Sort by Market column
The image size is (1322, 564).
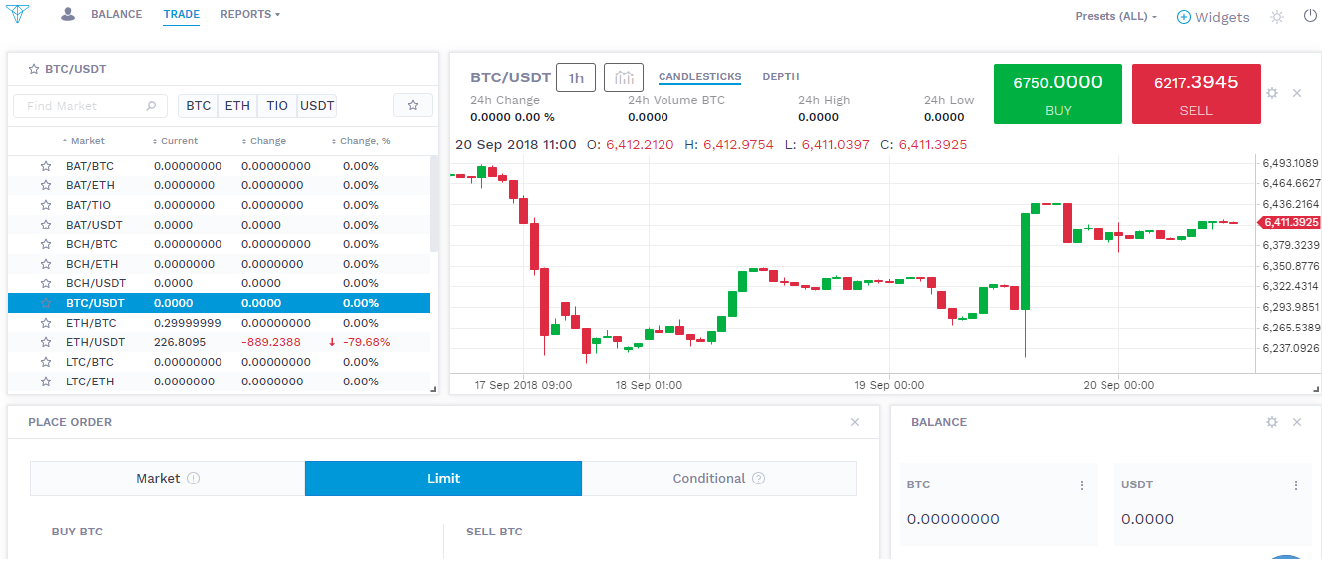click(83, 141)
